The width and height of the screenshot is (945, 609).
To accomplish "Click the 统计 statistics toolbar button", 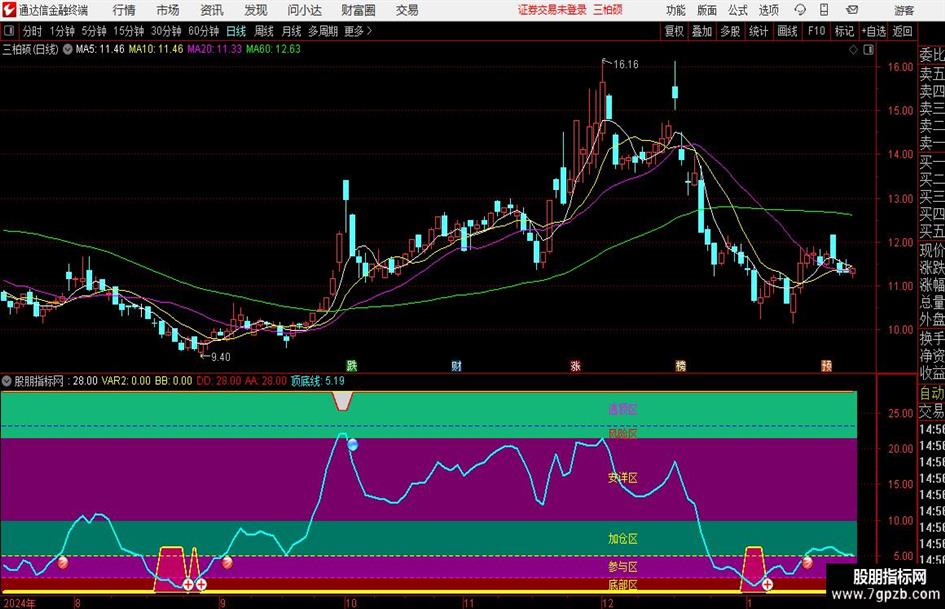I will pos(759,31).
